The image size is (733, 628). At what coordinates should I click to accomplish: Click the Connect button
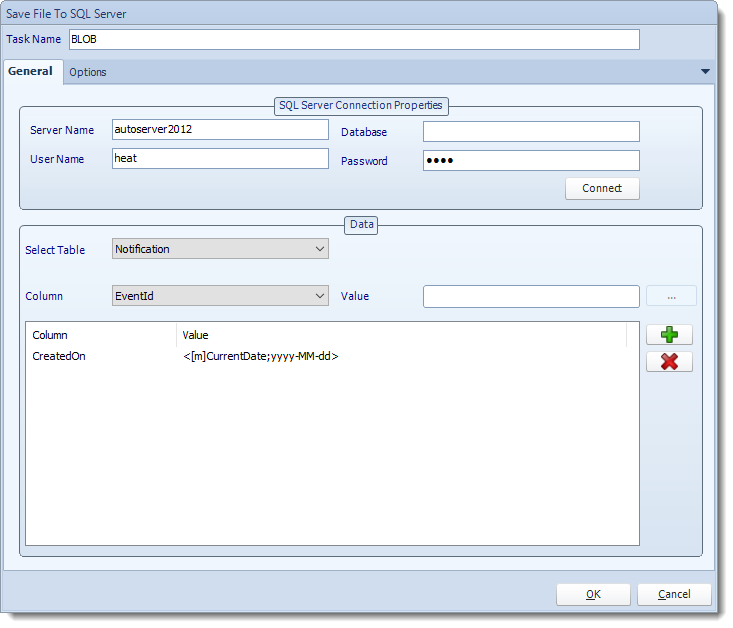[x=602, y=188]
